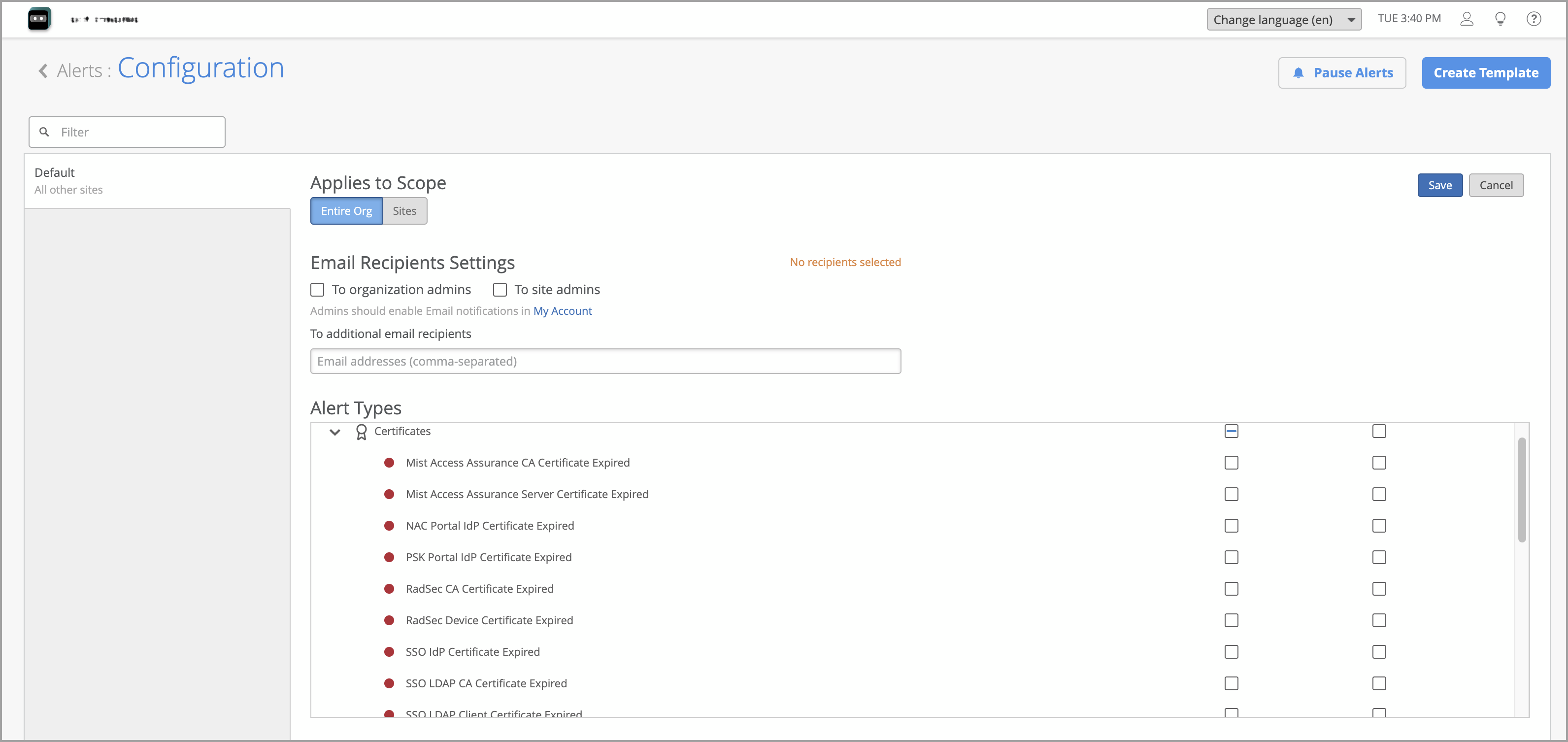This screenshot has width=1568, height=742.
Task: Click the lightbulb feature ideas icon
Action: pyautogui.click(x=1500, y=19)
